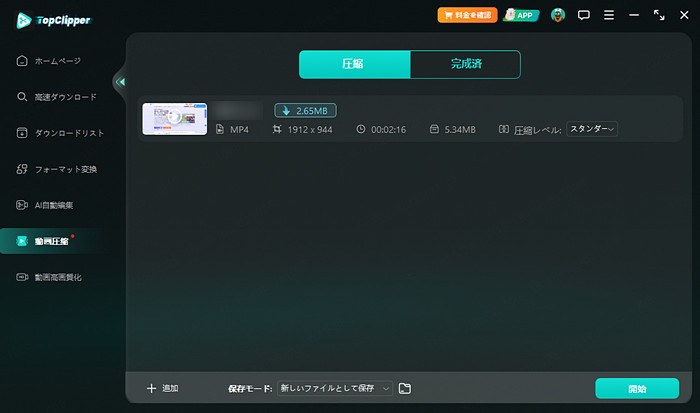Screen dimensions: 700x413
Task: Click the format conversion icon
Action: (22, 169)
